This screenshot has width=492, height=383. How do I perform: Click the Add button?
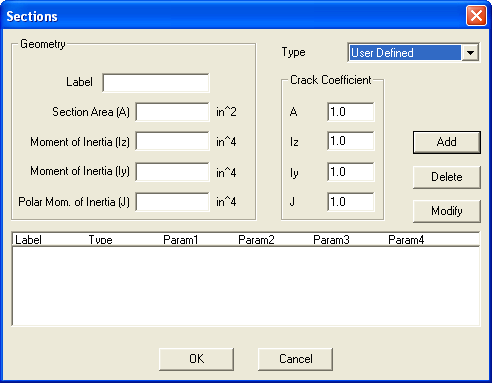447,142
